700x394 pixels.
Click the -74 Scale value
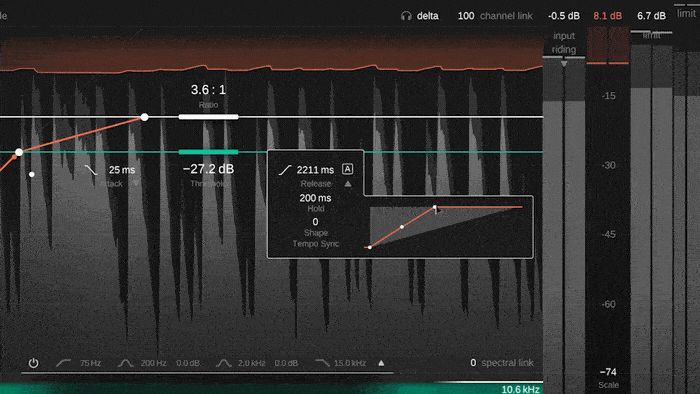coord(608,372)
